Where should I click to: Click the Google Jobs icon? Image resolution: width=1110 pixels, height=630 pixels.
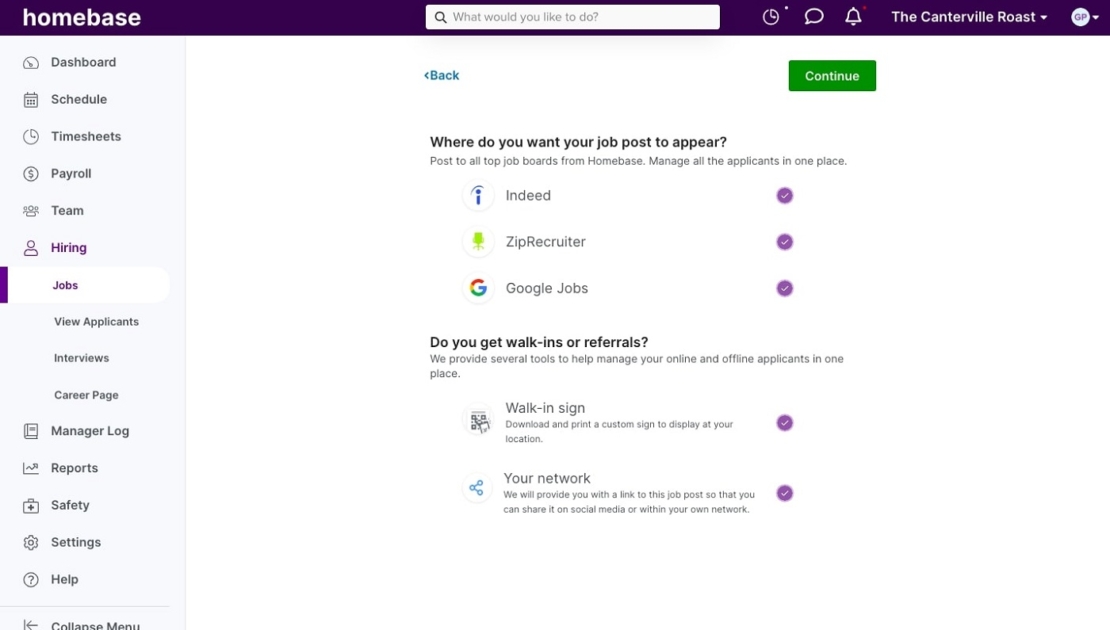coord(478,288)
